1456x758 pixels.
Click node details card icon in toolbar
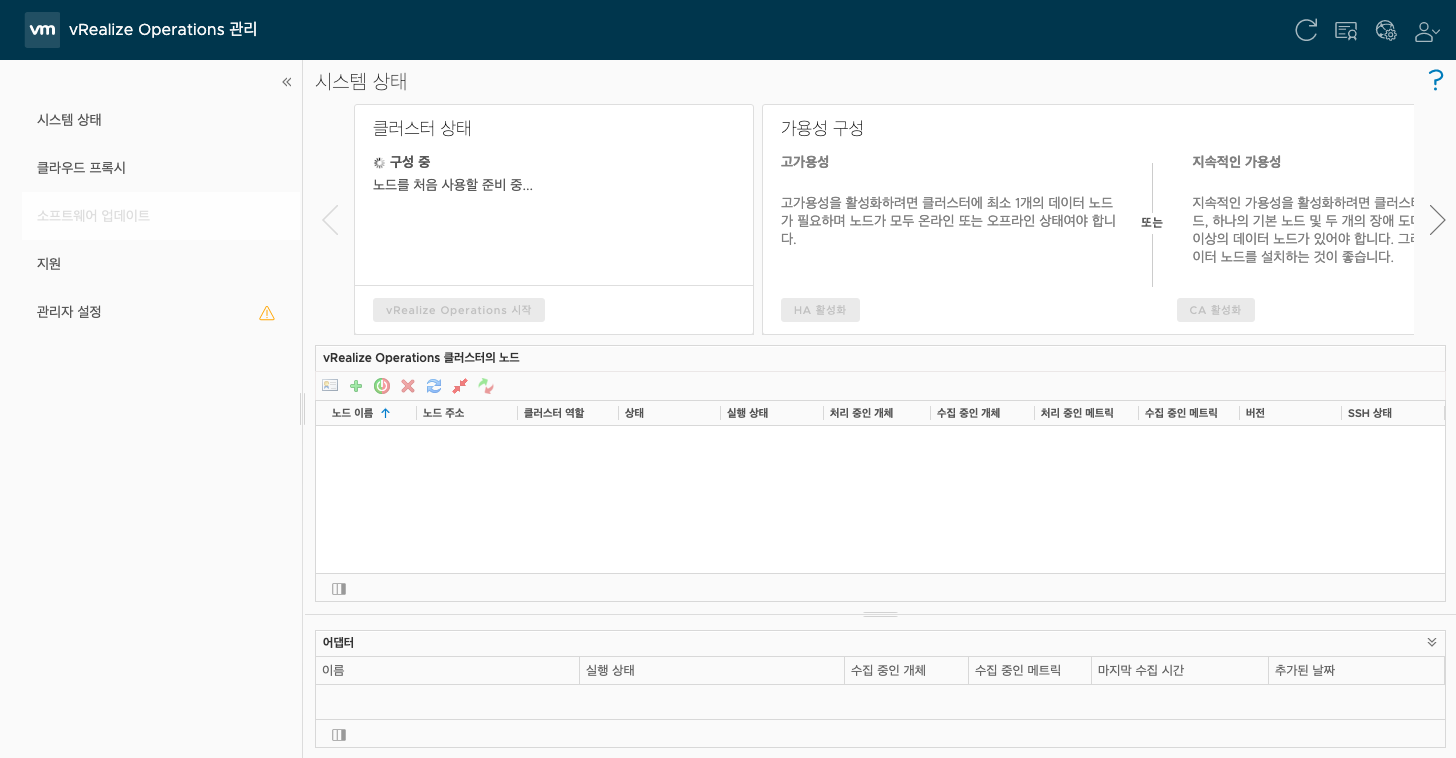(330, 385)
